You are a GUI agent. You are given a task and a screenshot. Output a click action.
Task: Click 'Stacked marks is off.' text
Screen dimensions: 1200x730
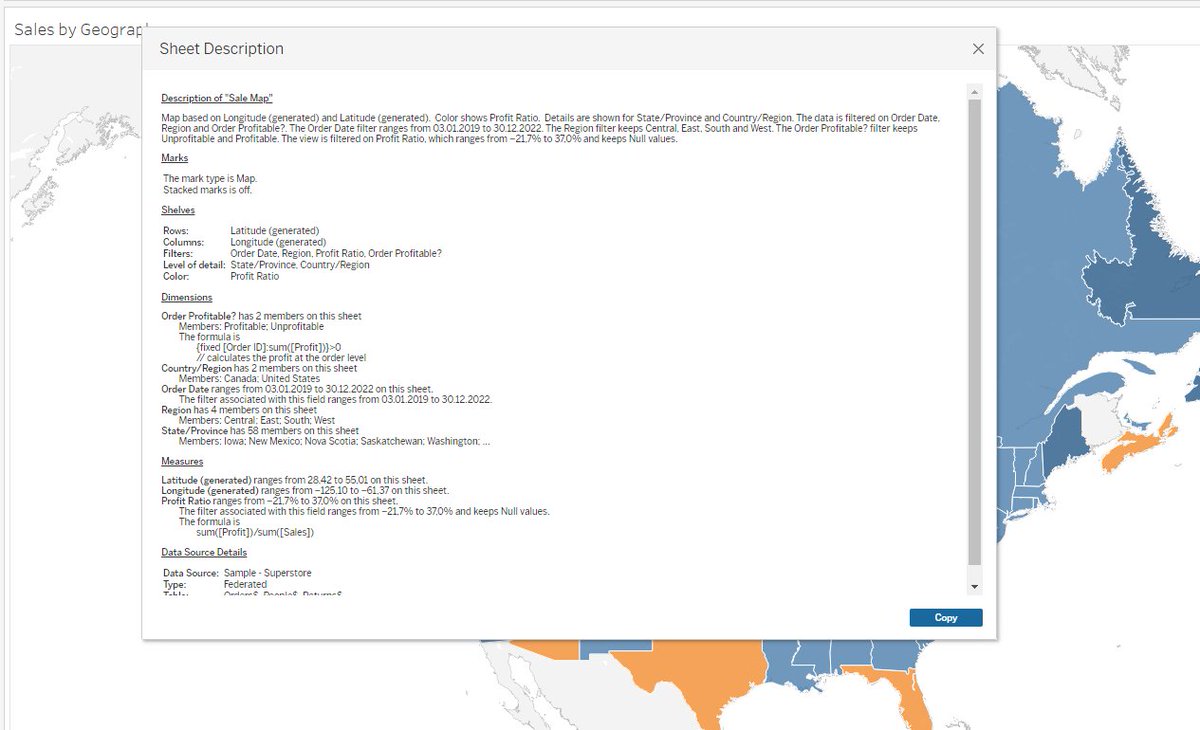[207, 189]
